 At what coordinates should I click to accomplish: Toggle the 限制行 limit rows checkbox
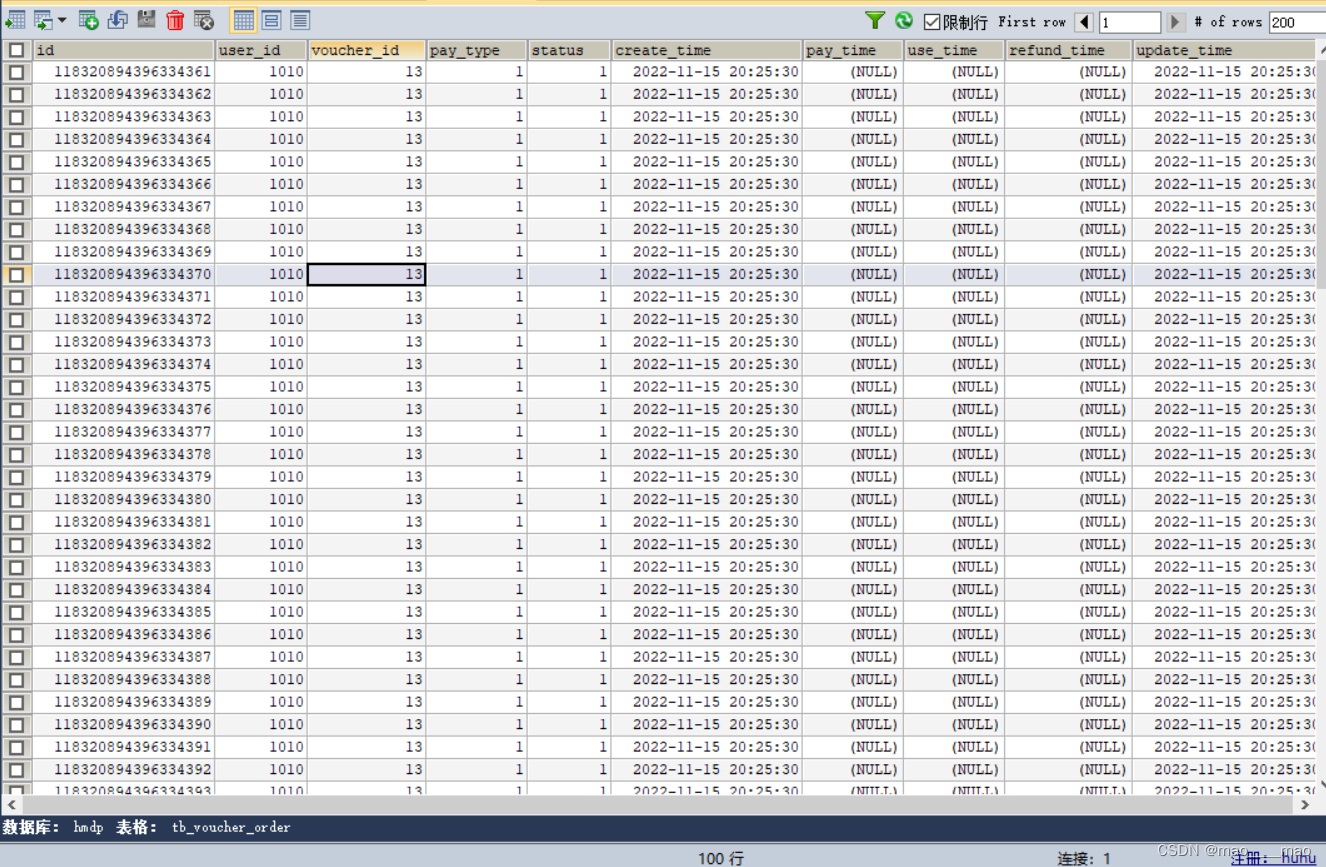click(932, 21)
